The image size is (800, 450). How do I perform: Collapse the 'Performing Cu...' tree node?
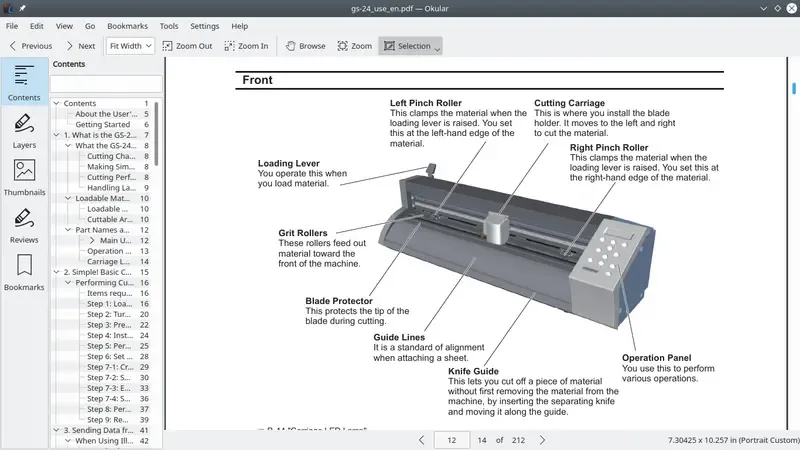pyautogui.click(x=69, y=283)
